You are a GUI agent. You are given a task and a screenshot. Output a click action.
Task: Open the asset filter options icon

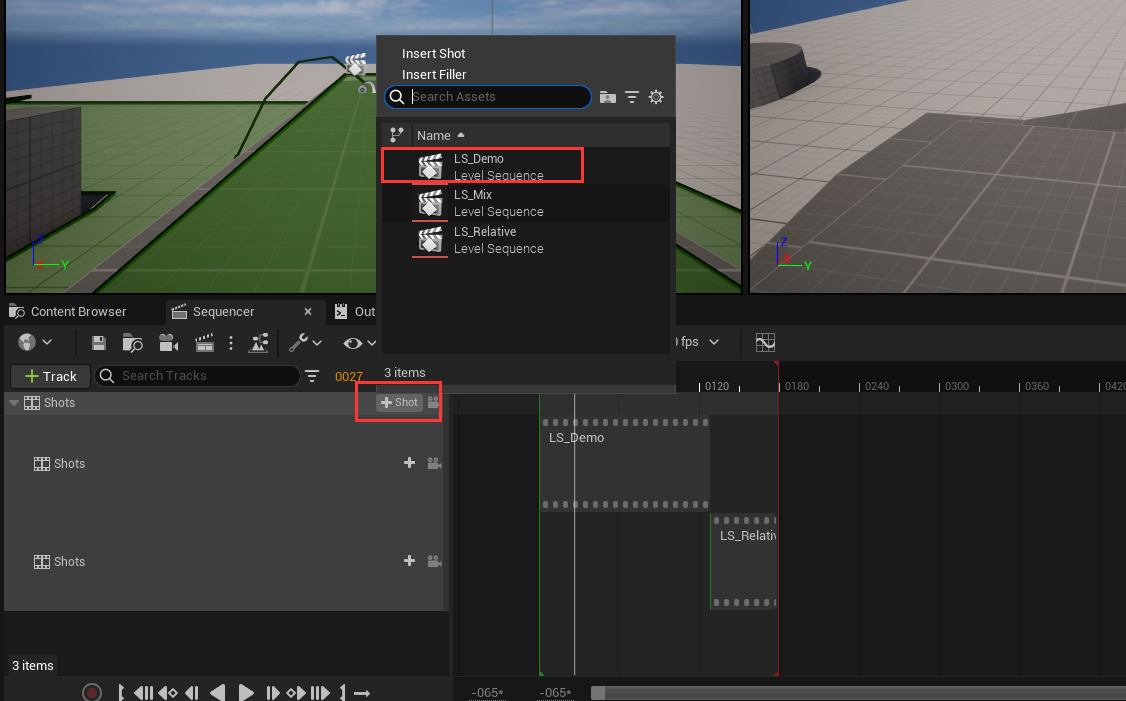click(632, 97)
